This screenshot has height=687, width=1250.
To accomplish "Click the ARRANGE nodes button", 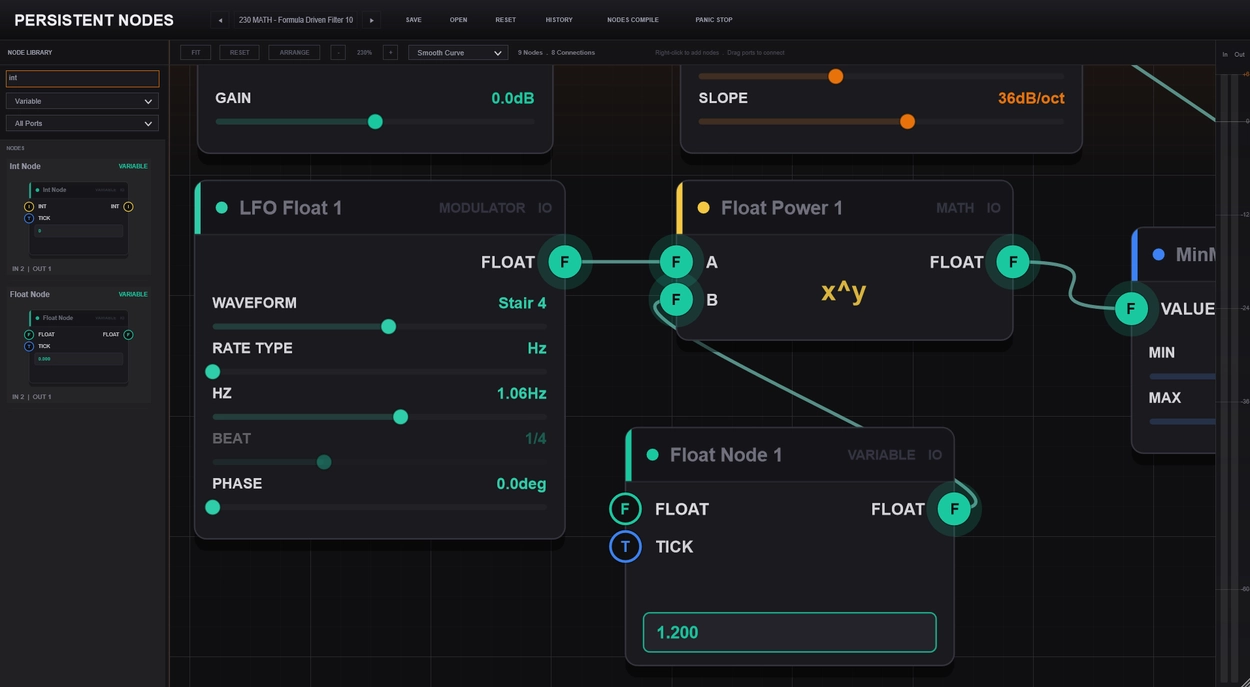I will click(x=294, y=52).
